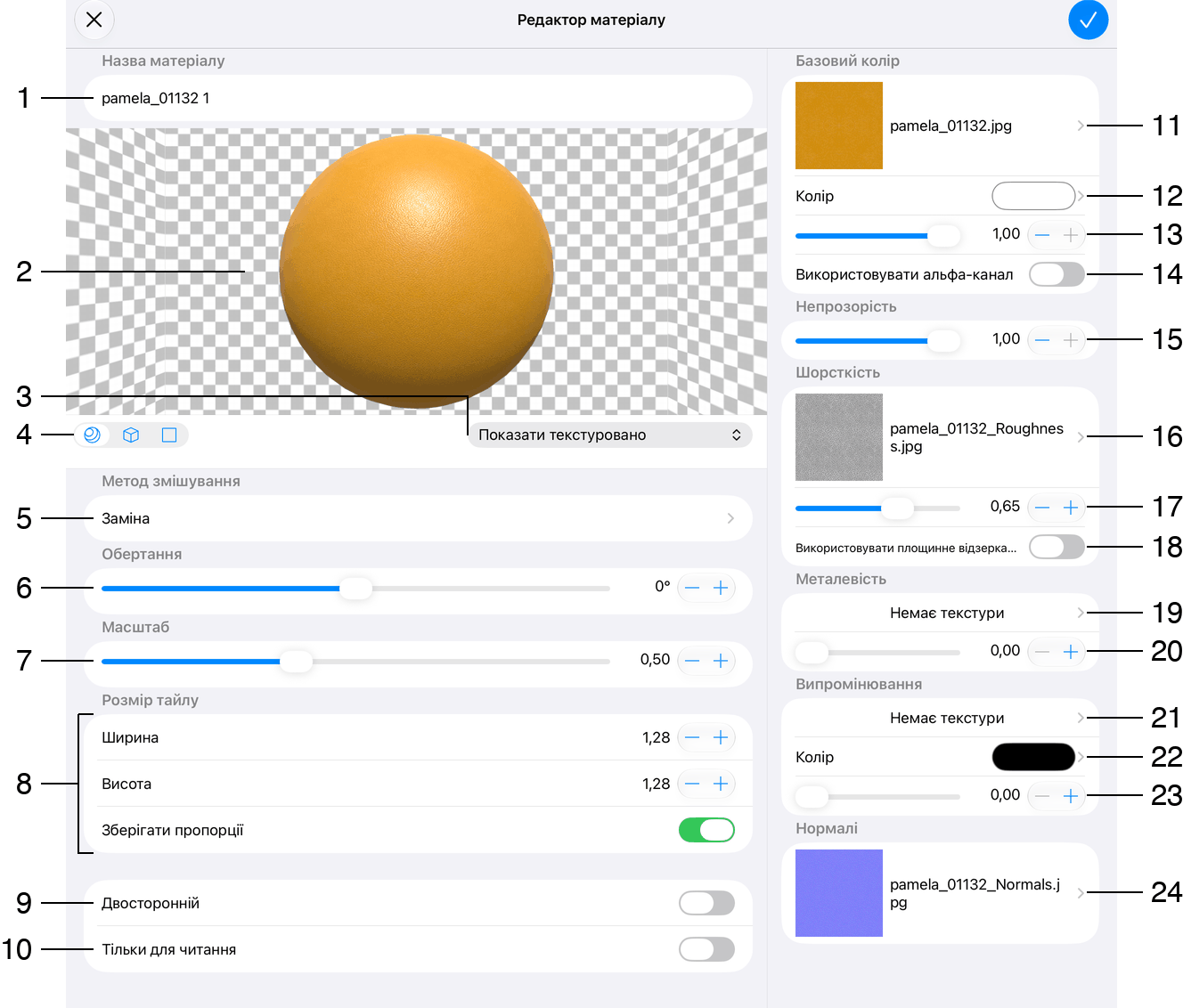Screen dimensions: 1183x1008
Task: Click the material name field pamela_01132 1
Action: 418,98
